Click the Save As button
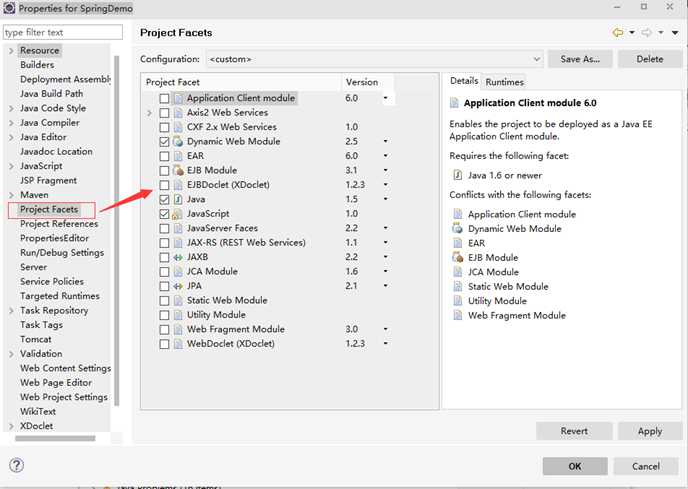Image resolution: width=688 pixels, height=489 pixels. coord(580,59)
